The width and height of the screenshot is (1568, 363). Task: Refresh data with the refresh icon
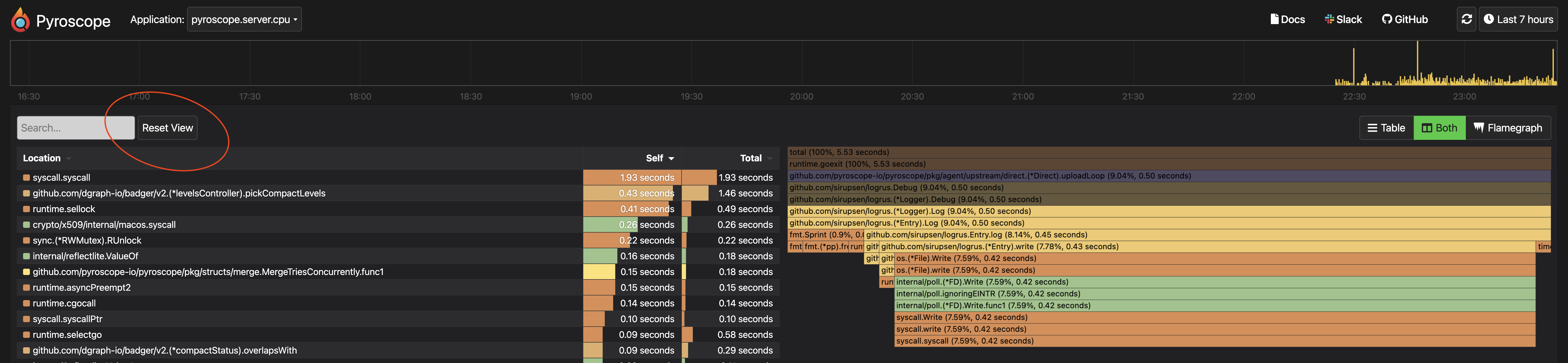[1466, 19]
